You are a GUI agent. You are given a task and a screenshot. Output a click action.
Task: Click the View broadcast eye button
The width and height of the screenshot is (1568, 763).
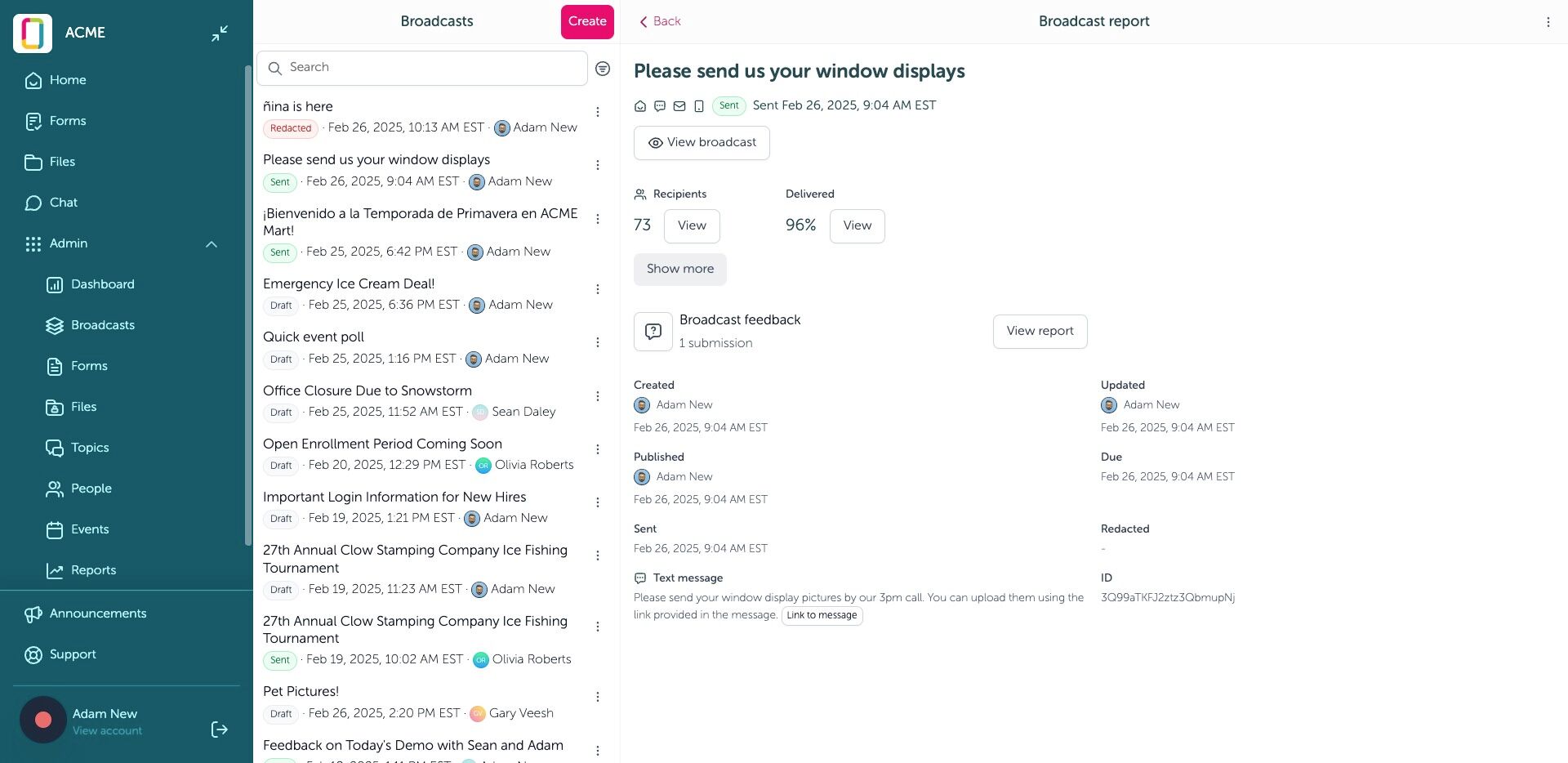[702, 143]
